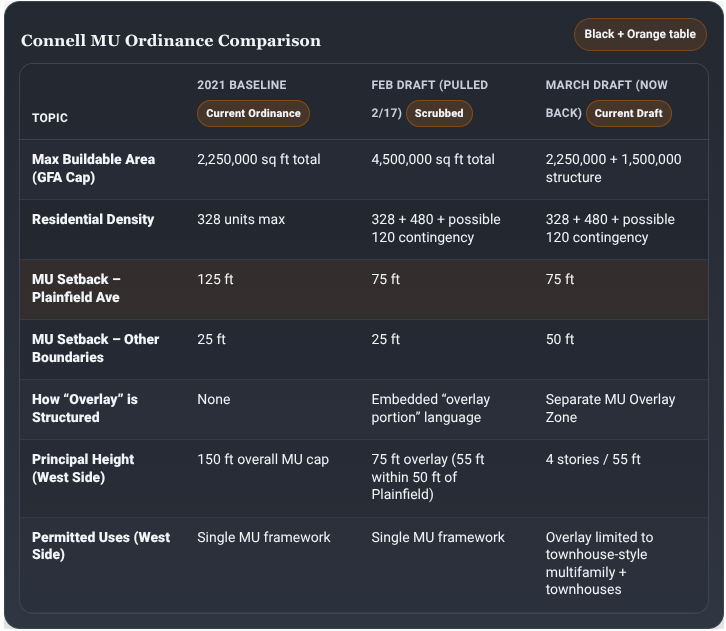
Task: Click the "4 stories / 55 ft" cell
Action: pyautogui.click(x=593, y=459)
